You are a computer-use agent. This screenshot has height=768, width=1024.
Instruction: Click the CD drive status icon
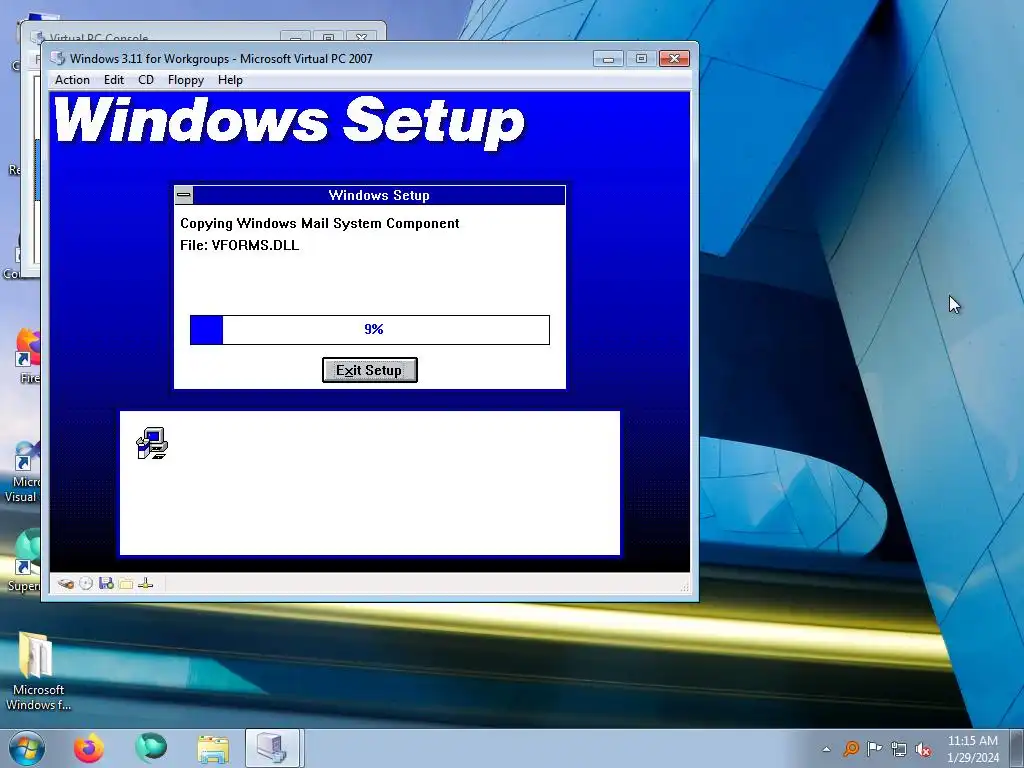[86, 584]
